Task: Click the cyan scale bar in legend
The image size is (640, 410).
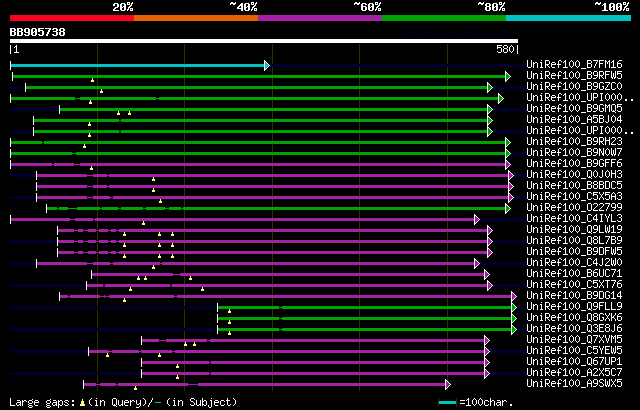Action: [x=447, y=403]
